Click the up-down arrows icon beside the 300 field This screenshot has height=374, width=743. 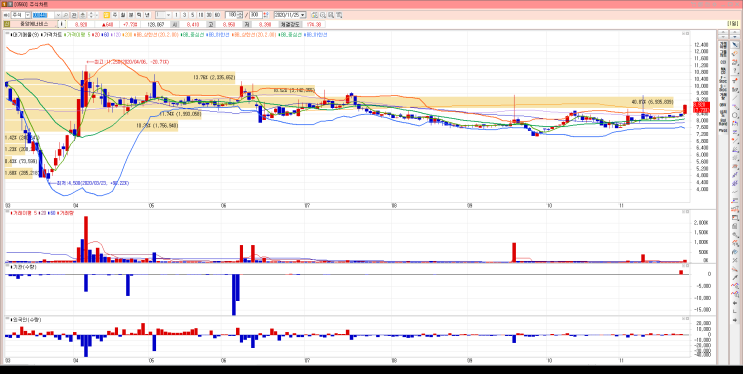tap(266, 15)
